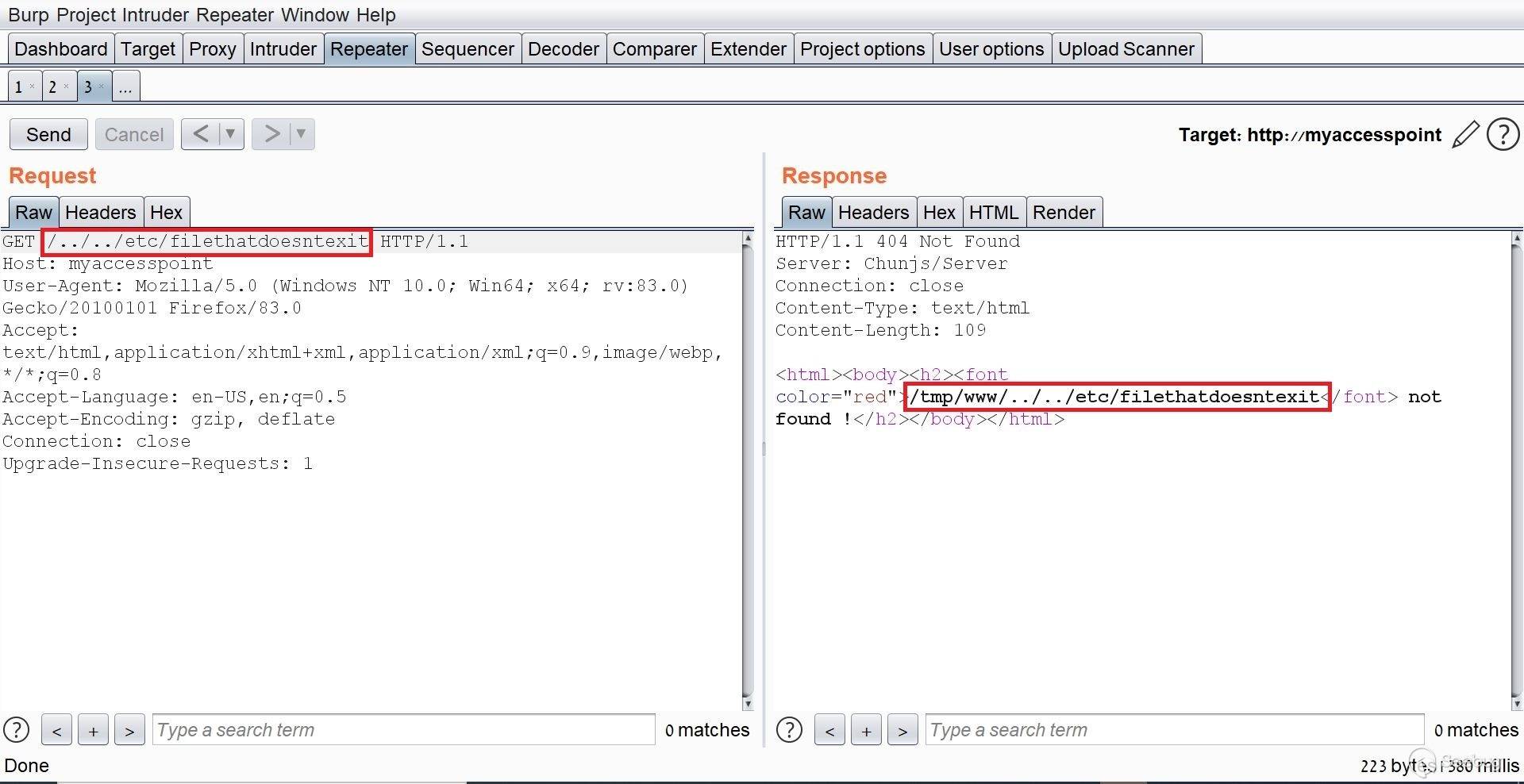Image resolution: width=1524 pixels, height=784 pixels.
Task: Switch to the Decoder tab
Action: pos(564,48)
